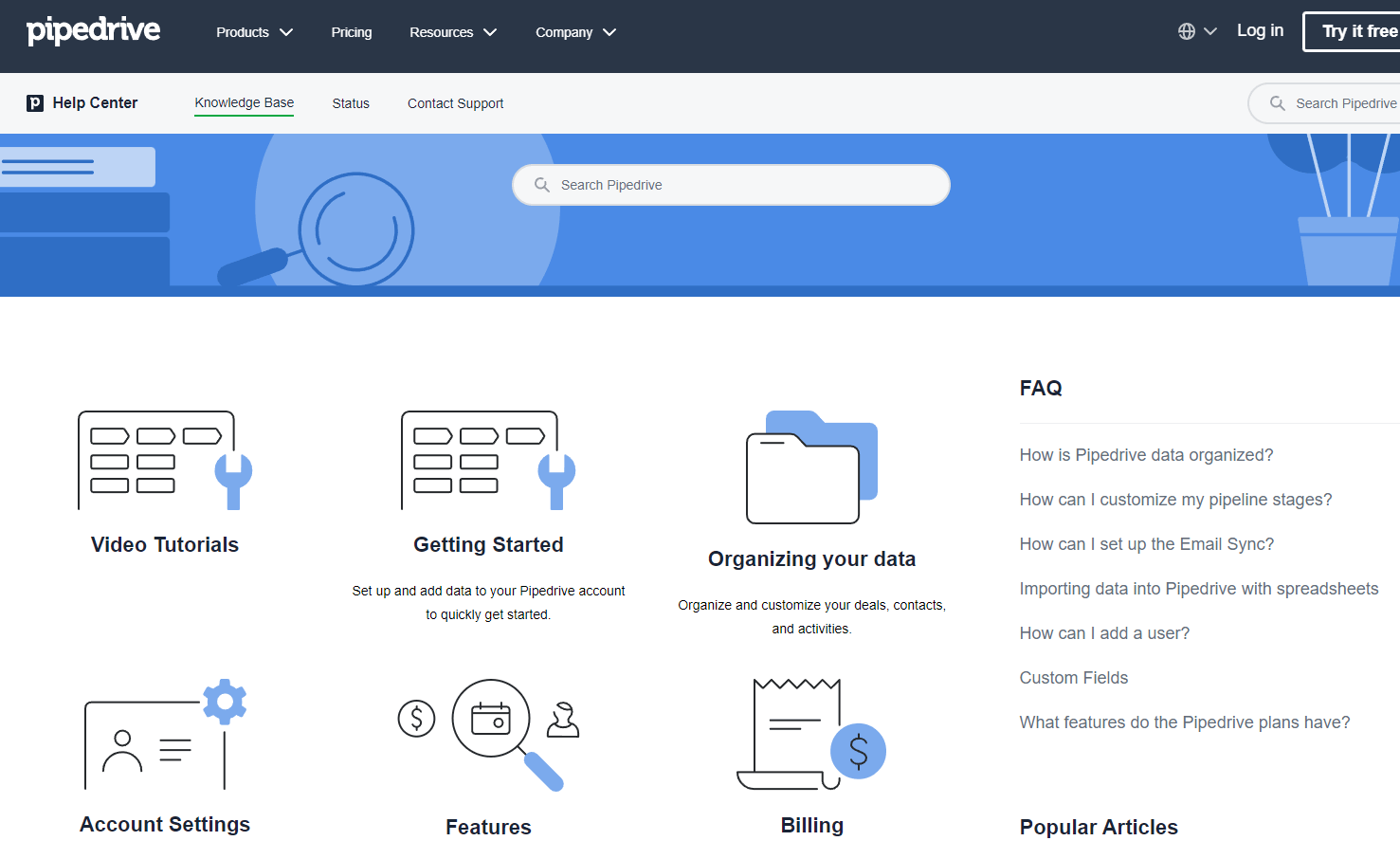Screen dimensions: 1400x859
Task: Focus the header Search Pipedrive field
Action: [1325, 103]
